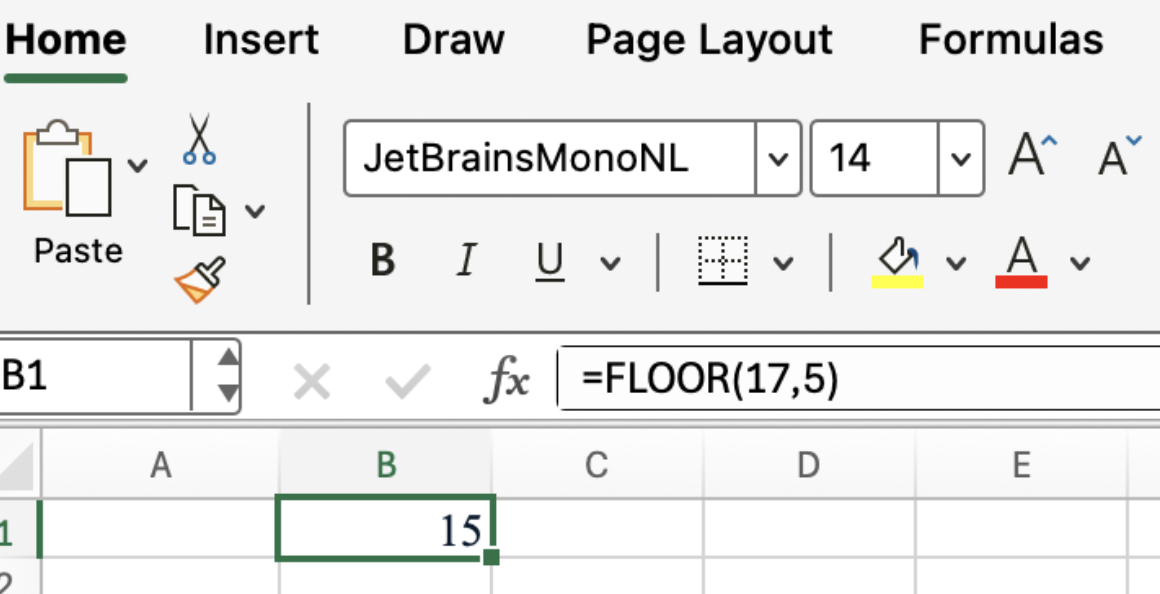Toggle bold formatting
Viewport: 1160px width, 594px height.
click(382, 260)
